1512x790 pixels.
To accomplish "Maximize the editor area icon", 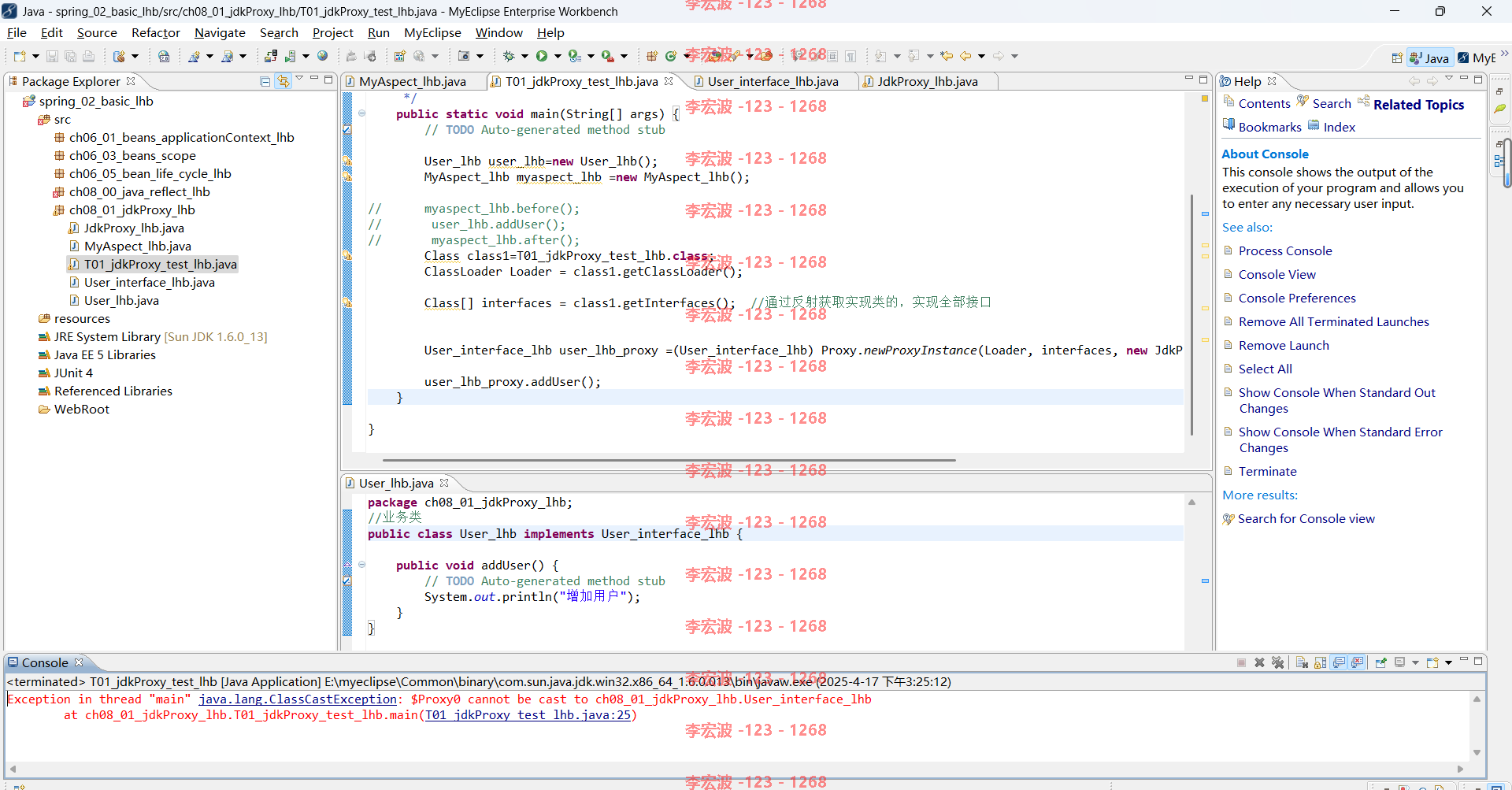I will 1203,80.
